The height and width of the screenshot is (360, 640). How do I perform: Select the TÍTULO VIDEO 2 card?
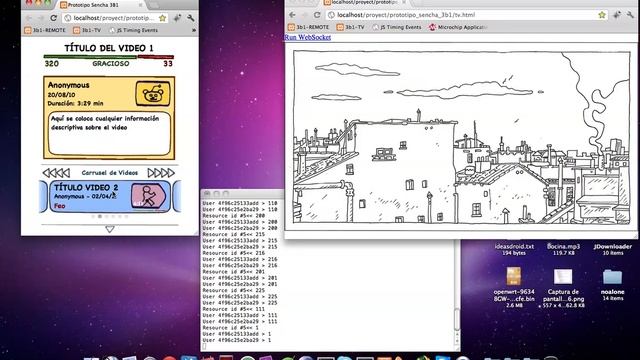(x=110, y=196)
